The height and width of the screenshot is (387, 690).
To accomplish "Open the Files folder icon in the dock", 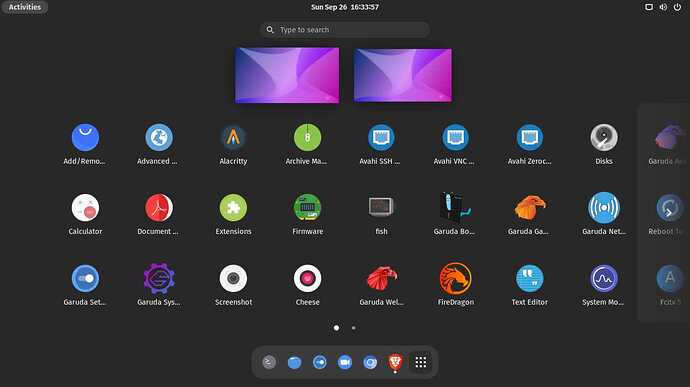I will pyautogui.click(x=294, y=362).
